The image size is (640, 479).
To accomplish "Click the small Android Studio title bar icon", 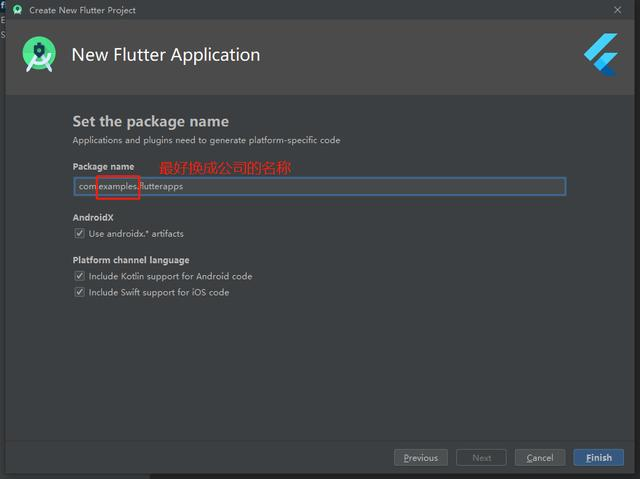I will click(18, 10).
